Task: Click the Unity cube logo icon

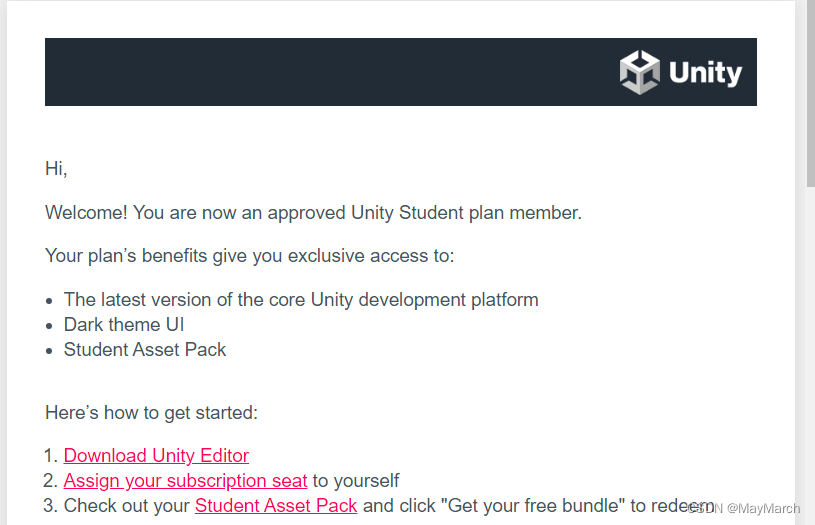Action: 639,72
